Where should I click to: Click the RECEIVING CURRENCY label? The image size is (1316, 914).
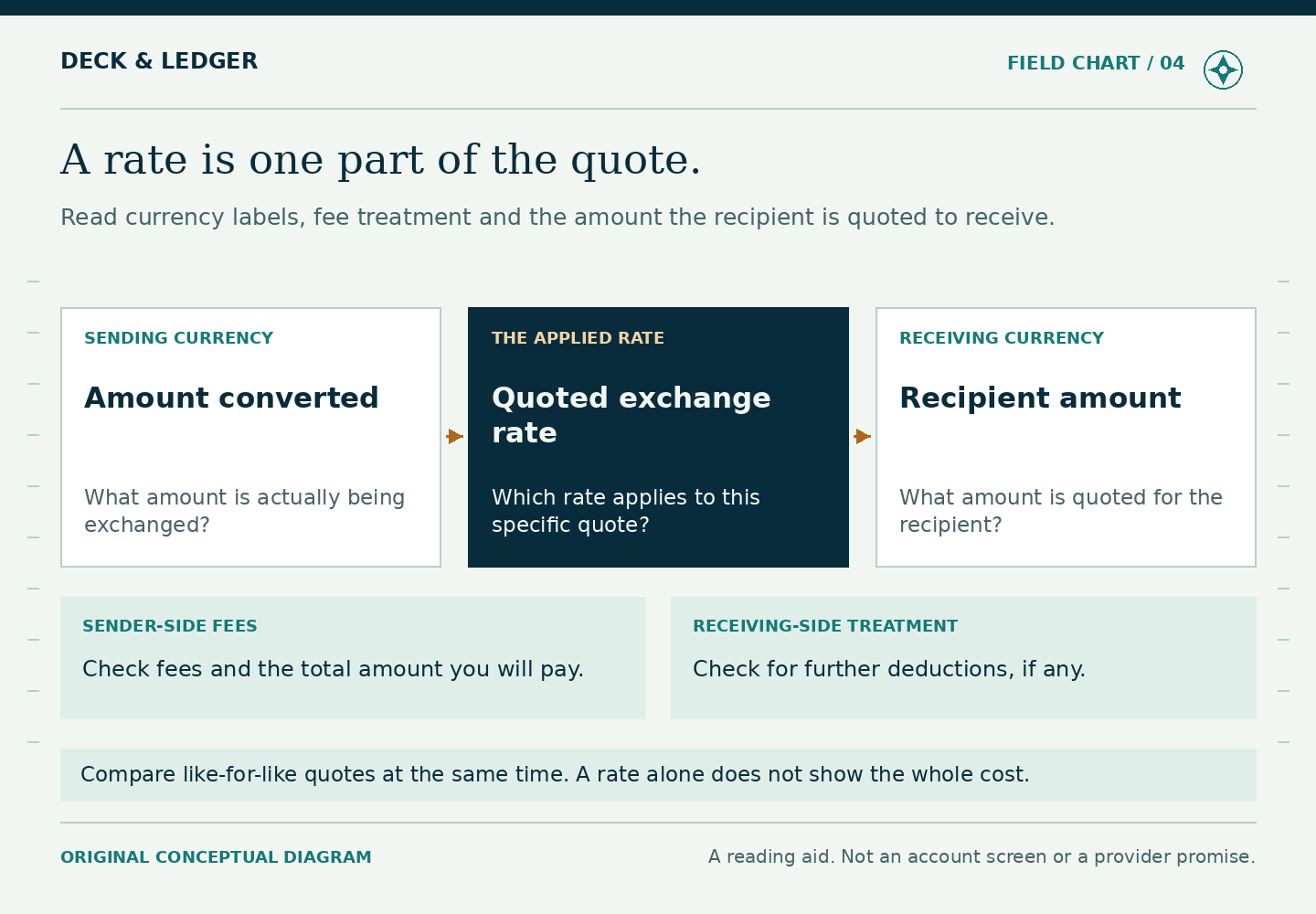click(1002, 338)
